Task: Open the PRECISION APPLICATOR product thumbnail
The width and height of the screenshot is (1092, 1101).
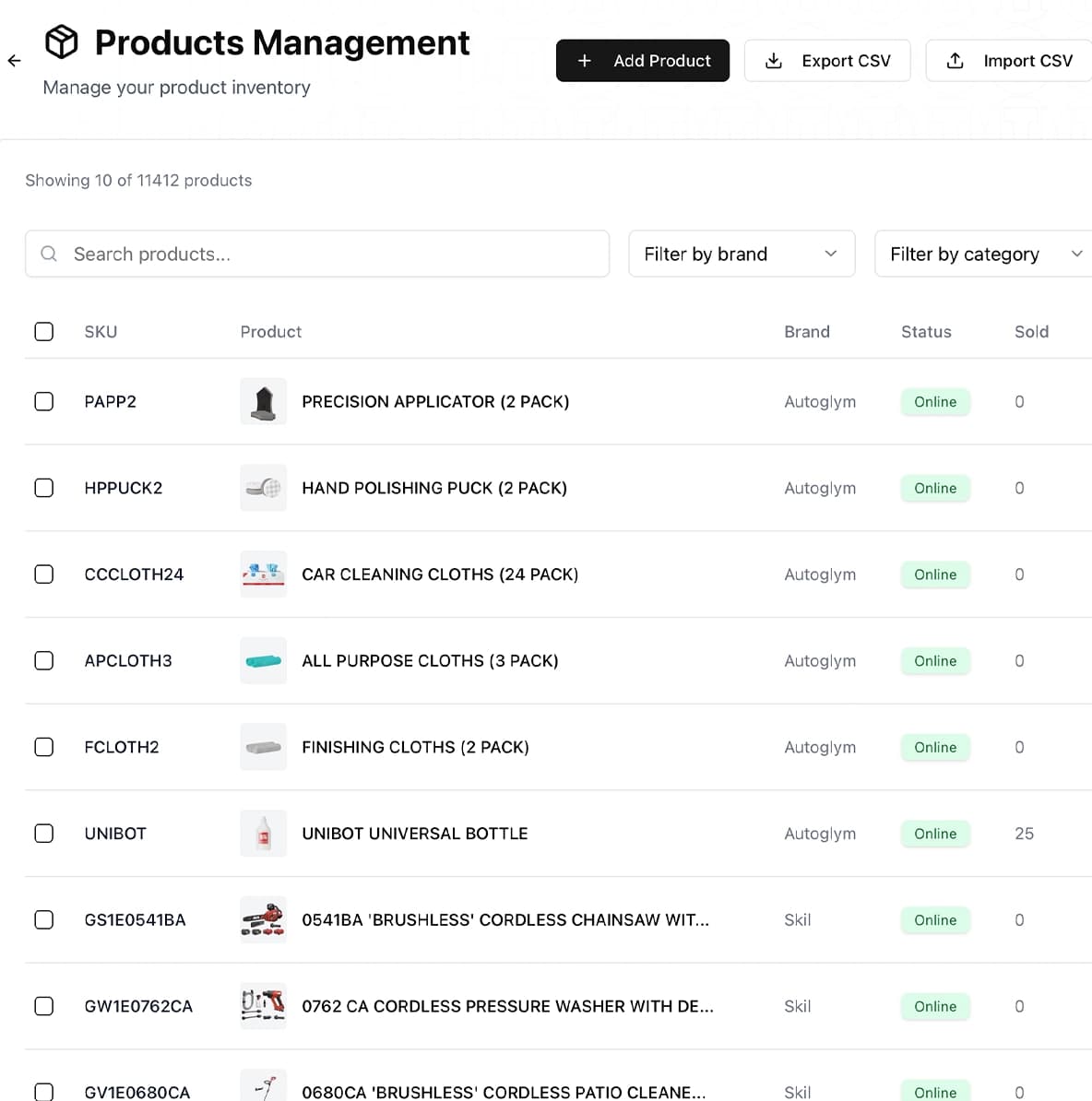Action: (x=263, y=401)
